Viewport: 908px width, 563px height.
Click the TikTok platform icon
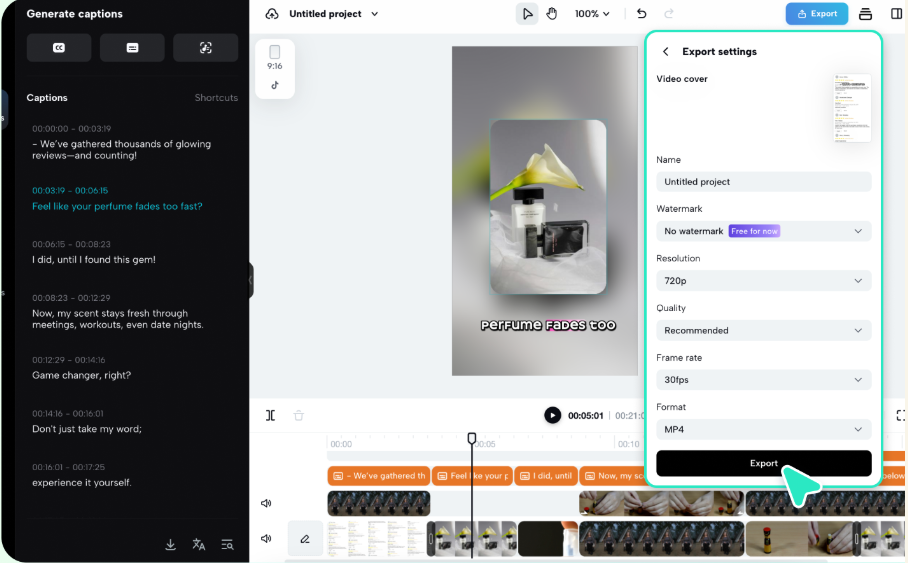click(274, 85)
